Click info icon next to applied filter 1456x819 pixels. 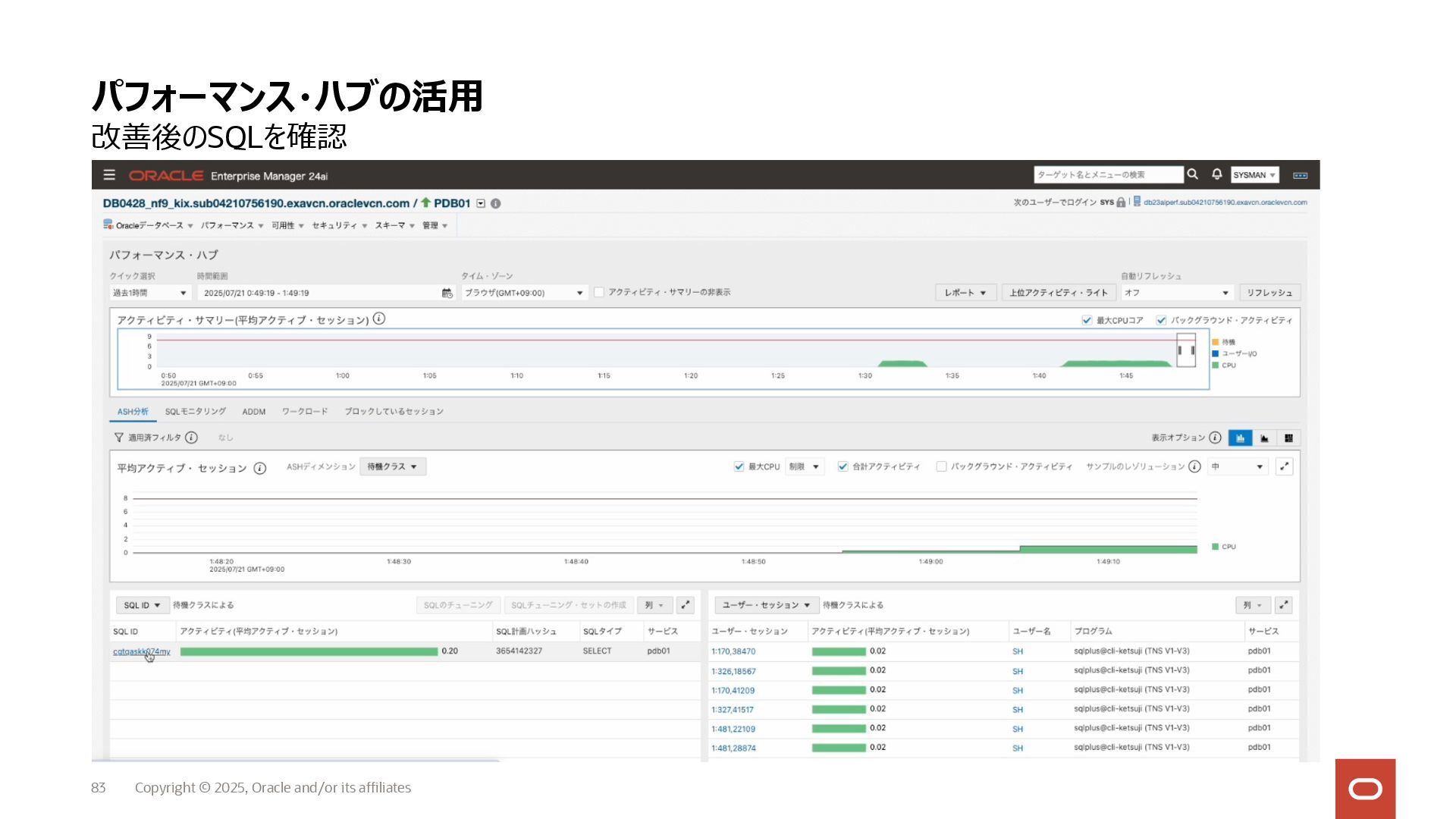click(192, 438)
